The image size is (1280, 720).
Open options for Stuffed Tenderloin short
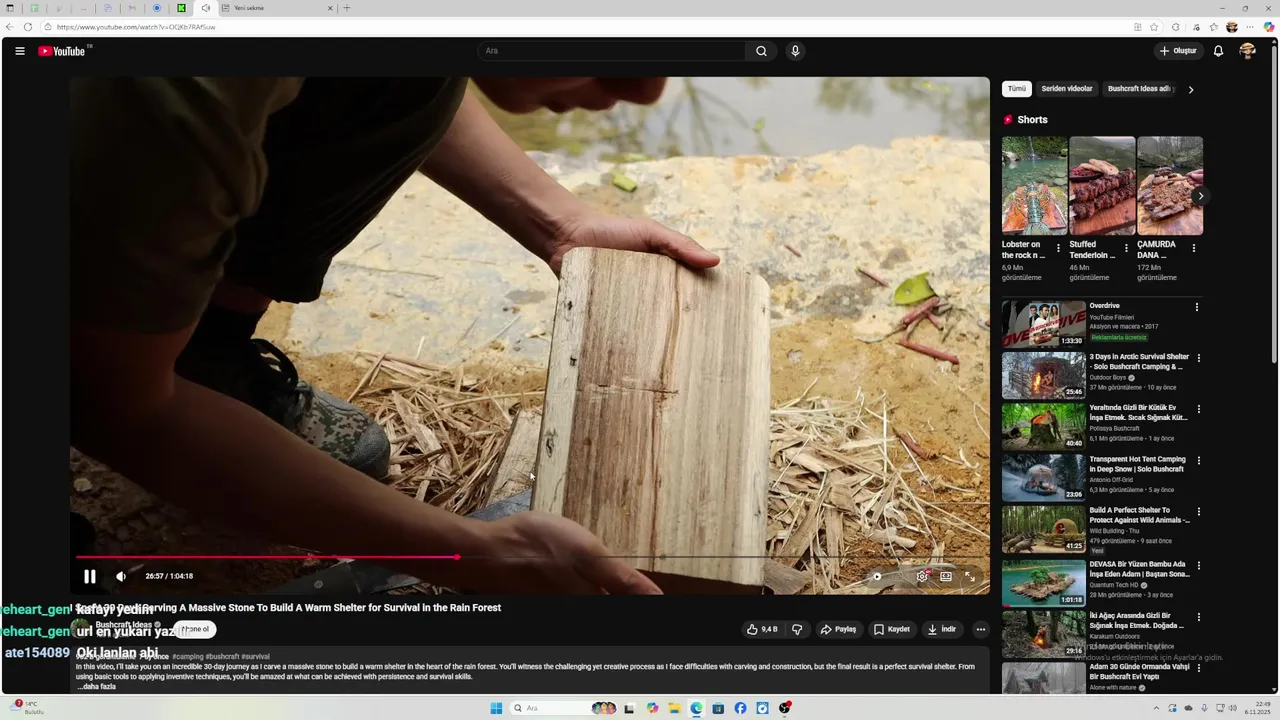pyautogui.click(x=1126, y=248)
